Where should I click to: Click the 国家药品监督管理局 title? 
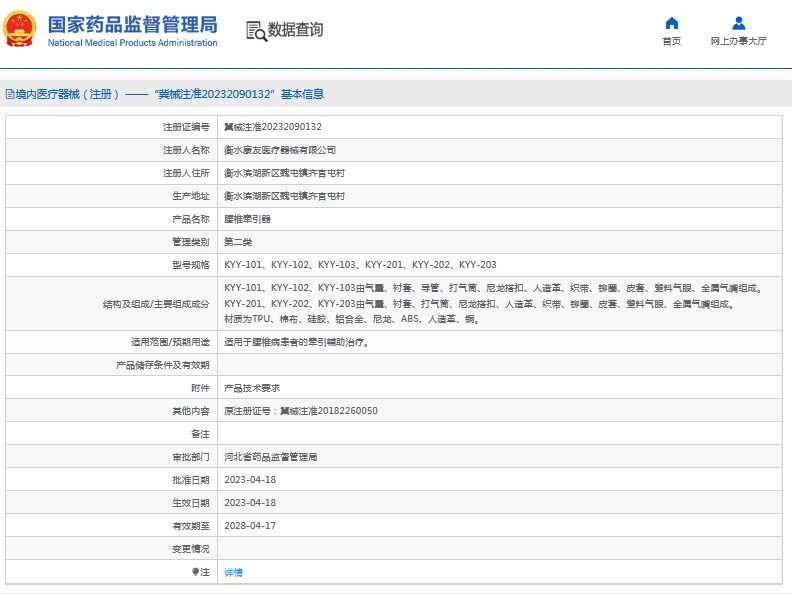pyautogui.click(x=132, y=24)
